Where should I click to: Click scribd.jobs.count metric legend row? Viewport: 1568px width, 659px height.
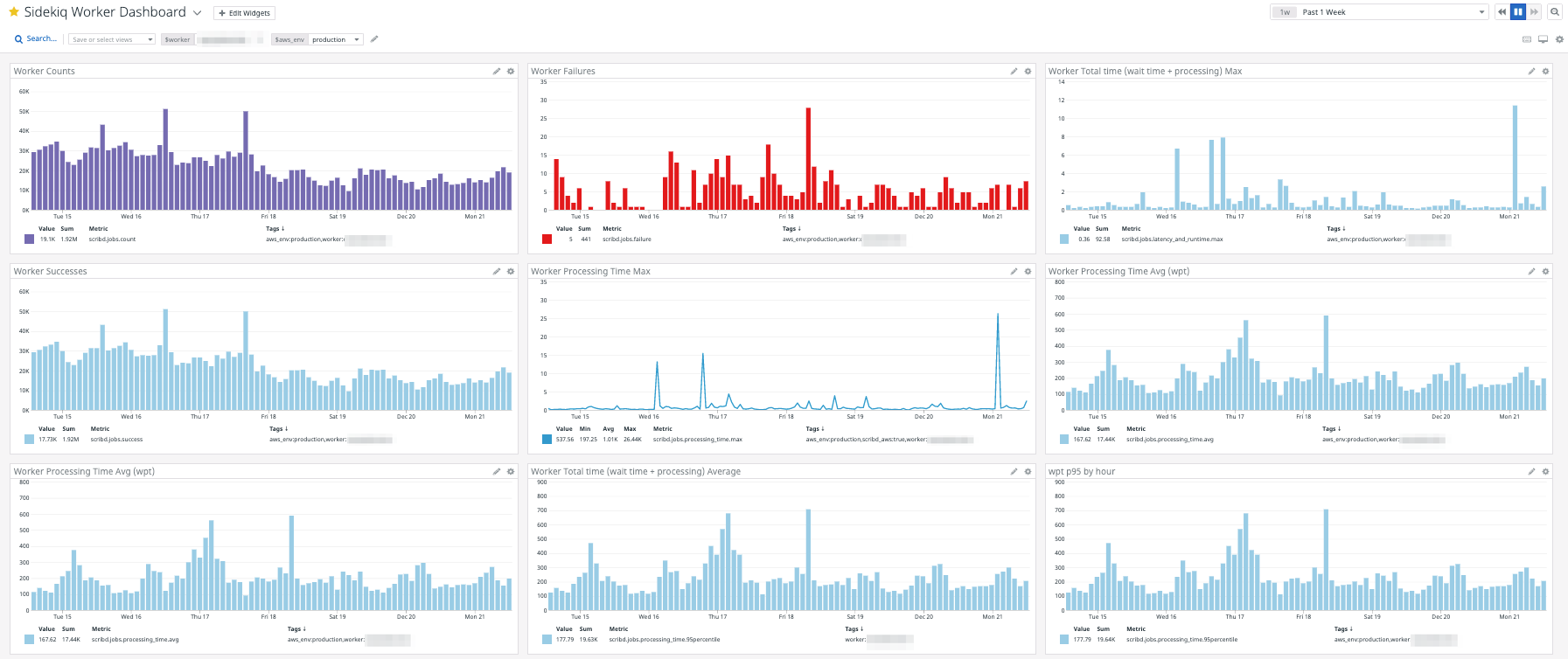point(208,239)
